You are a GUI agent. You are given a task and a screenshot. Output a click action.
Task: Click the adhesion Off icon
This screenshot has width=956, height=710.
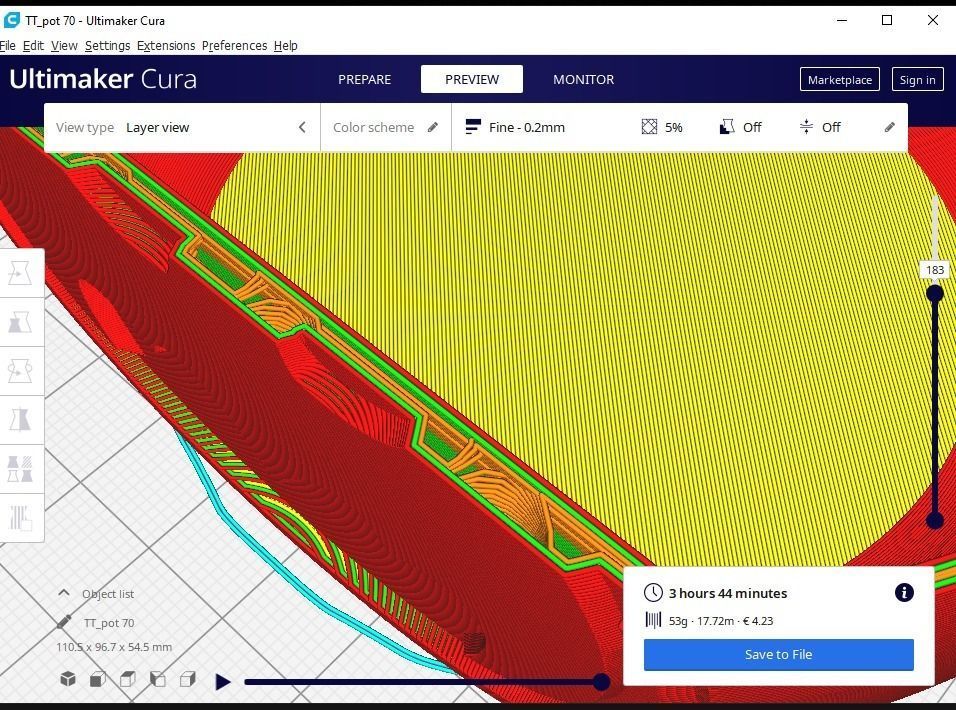(x=806, y=127)
